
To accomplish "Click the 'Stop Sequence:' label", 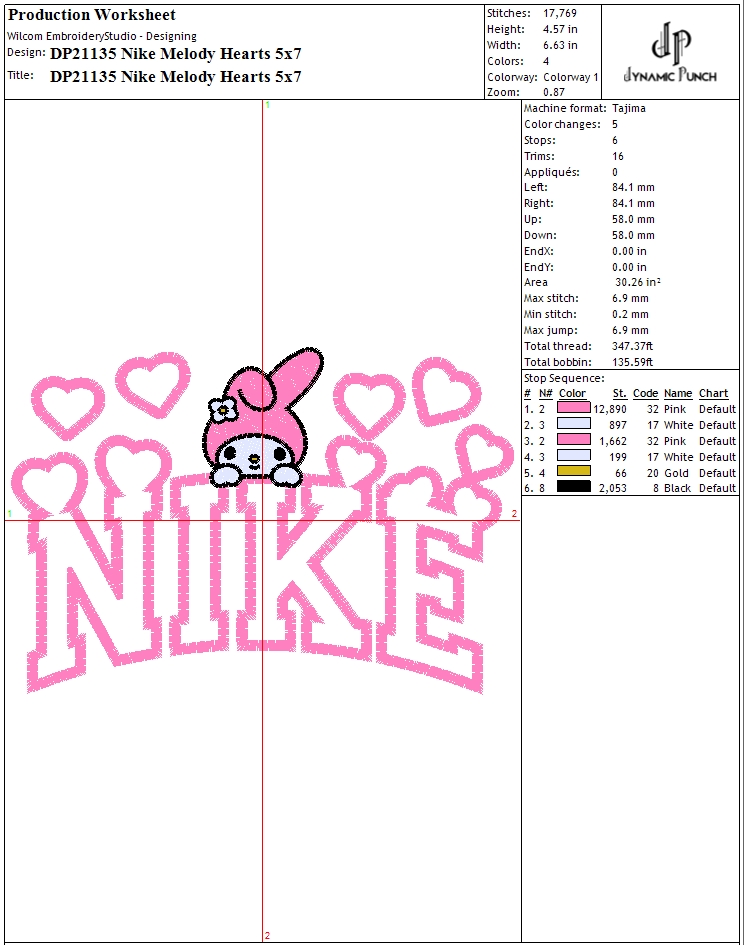I will point(564,378).
